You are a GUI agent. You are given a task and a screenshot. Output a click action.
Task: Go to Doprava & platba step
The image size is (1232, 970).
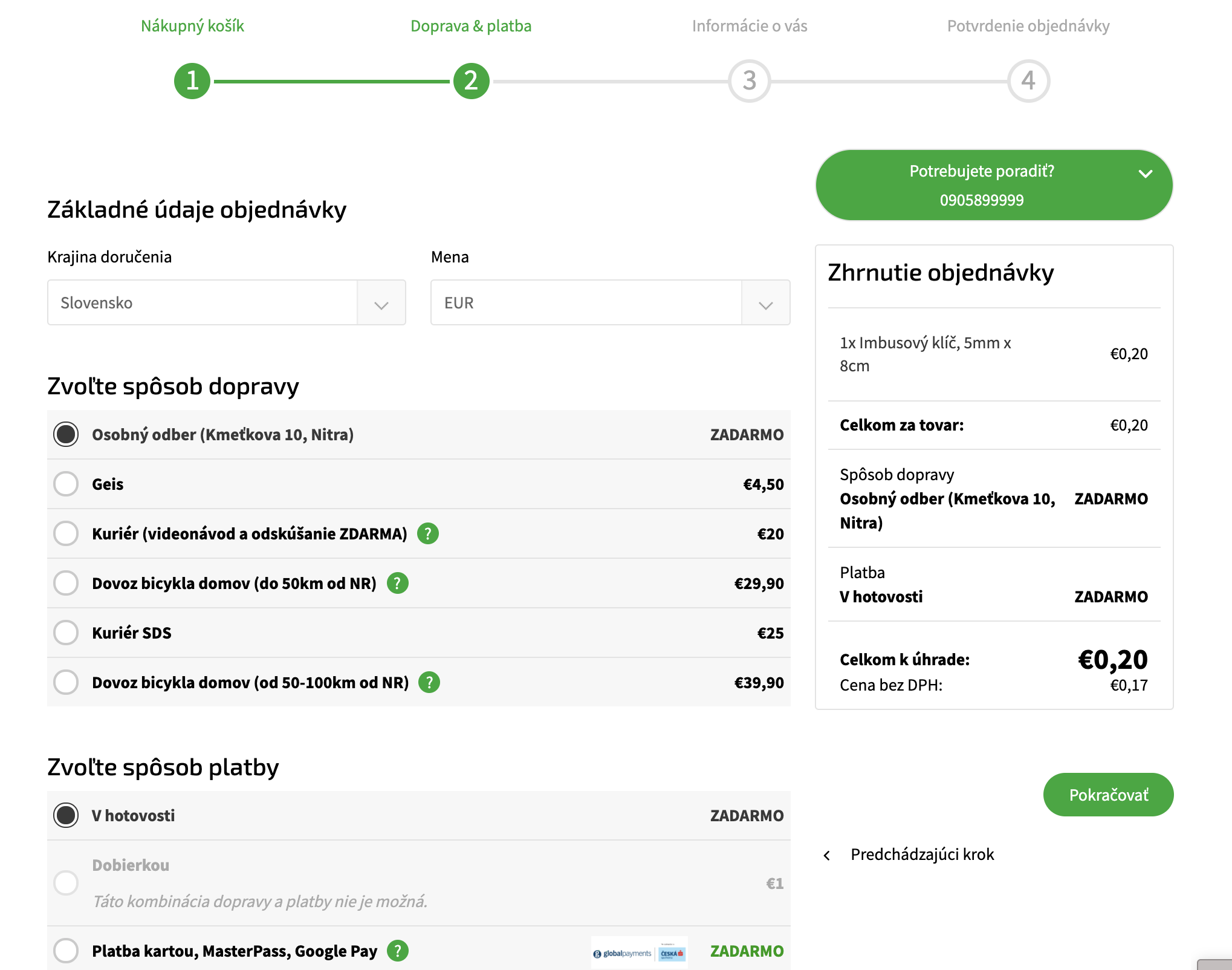click(x=471, y=26)
